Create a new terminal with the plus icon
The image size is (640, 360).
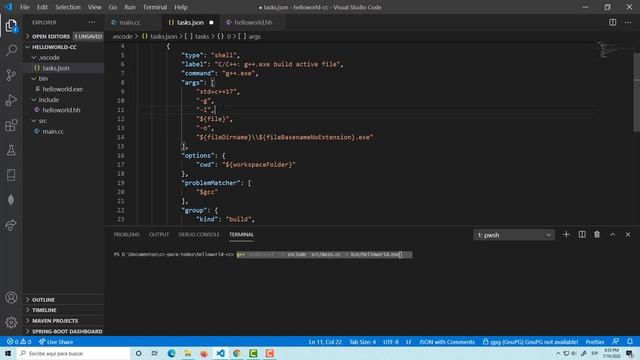(566, 235)
